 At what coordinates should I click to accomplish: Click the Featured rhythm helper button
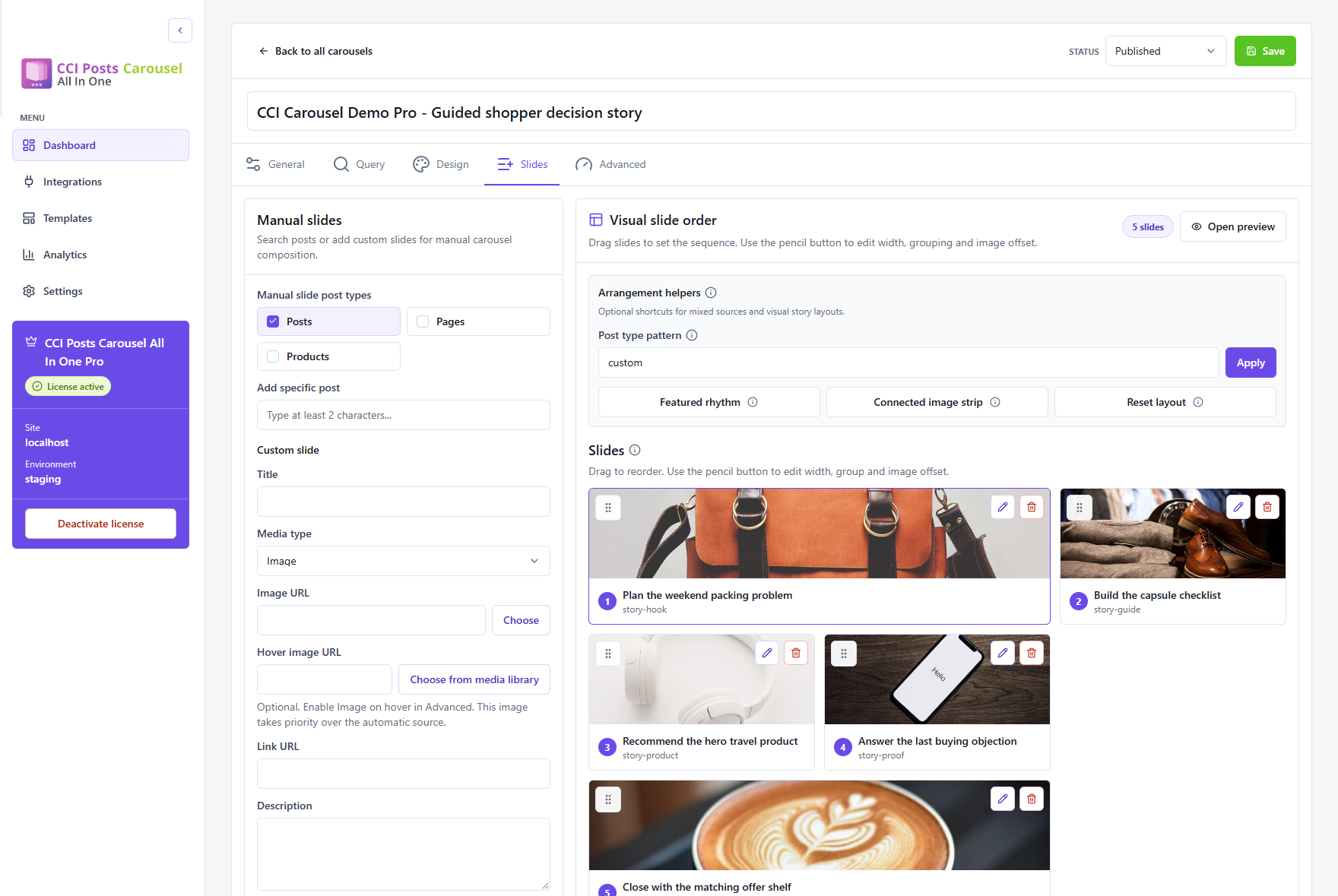pyautogui.click(x=709, y=402)
